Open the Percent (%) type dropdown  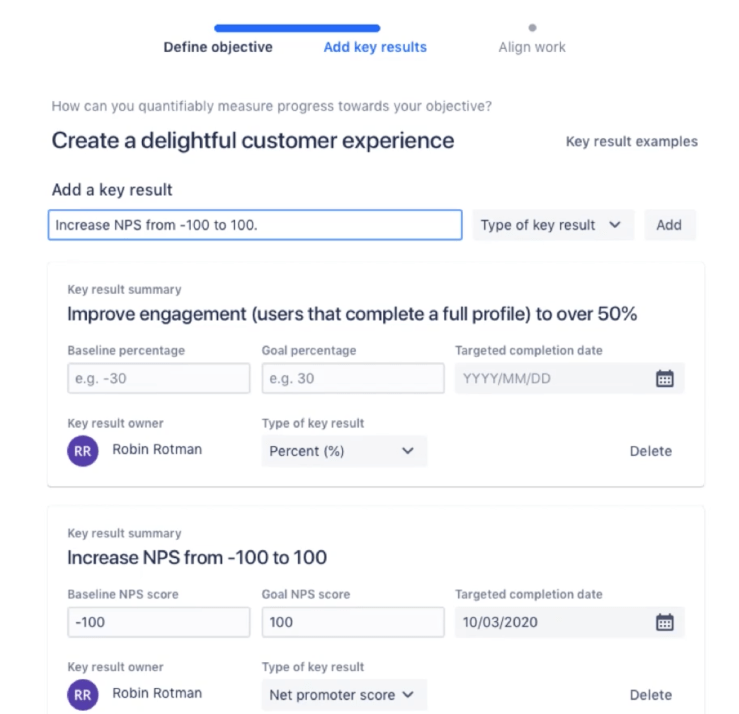tap(343, 451)
